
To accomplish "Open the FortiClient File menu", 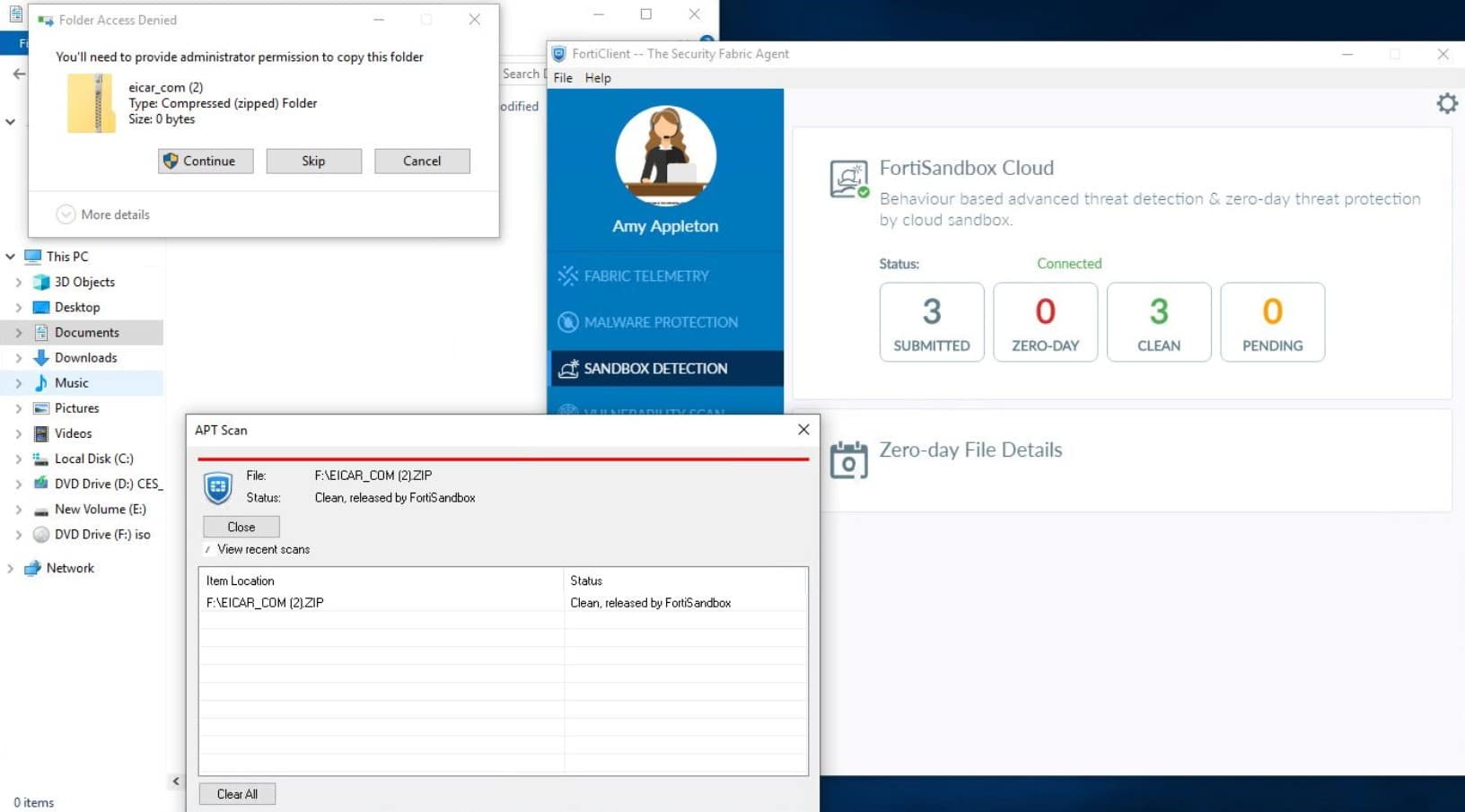I will coord(563,78).
